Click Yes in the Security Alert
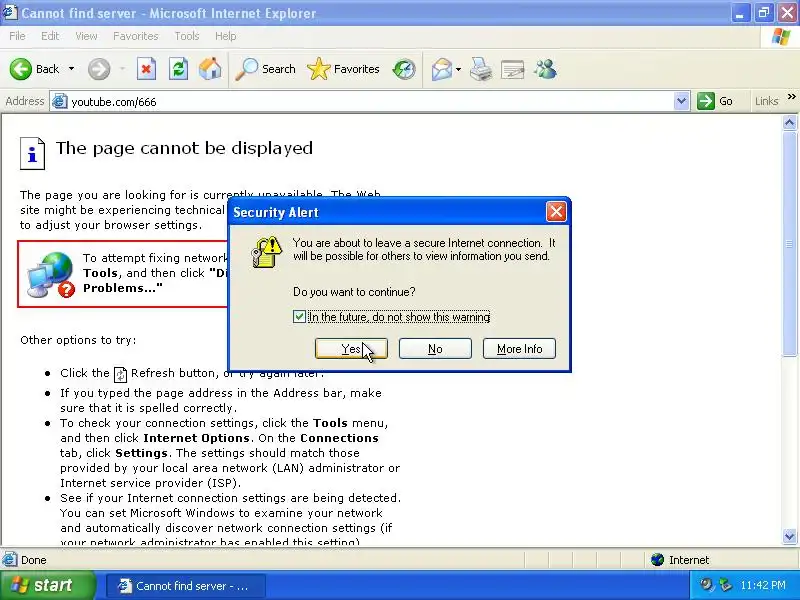This screenshot has height=600, width=800. click(x=351, y=349)
